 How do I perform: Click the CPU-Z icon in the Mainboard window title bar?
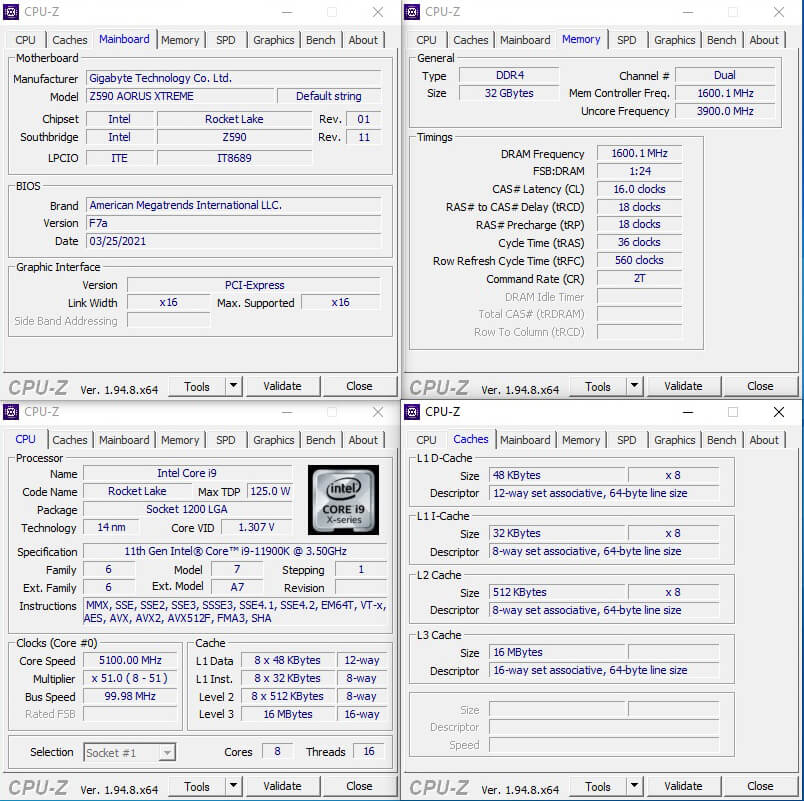coord(12,12)
